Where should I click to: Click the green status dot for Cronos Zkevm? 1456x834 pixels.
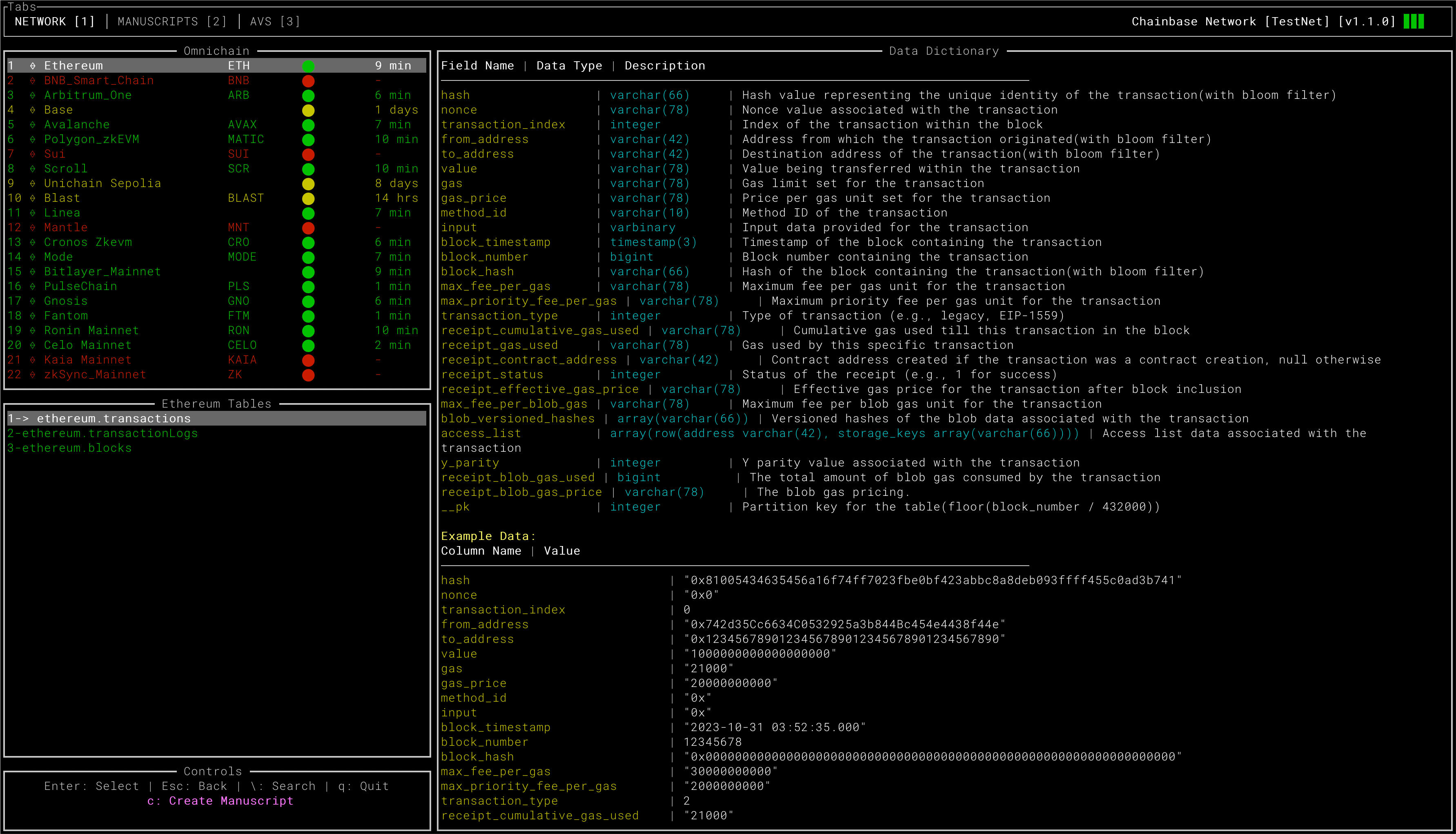point(308,242)
